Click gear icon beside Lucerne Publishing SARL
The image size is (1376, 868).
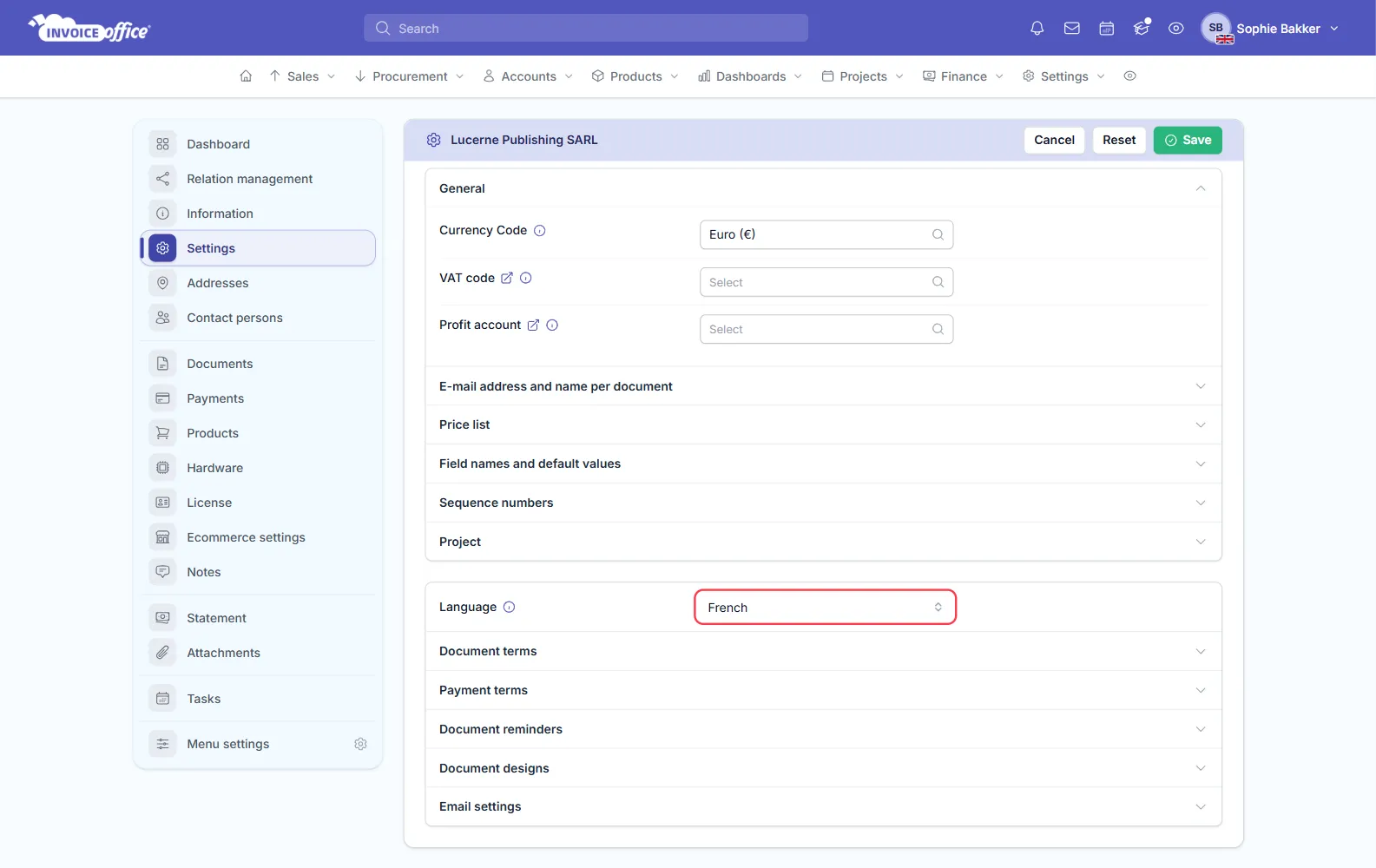pos(433,140)
